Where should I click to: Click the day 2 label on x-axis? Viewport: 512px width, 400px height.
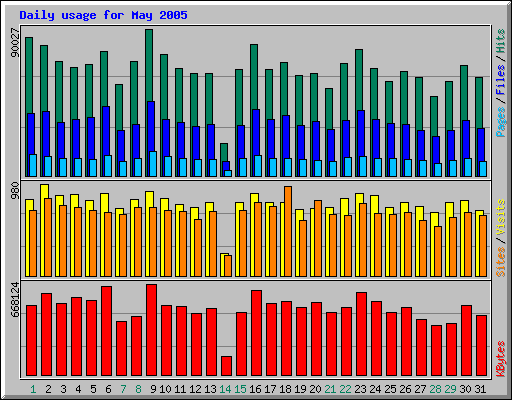pos(48,389)
